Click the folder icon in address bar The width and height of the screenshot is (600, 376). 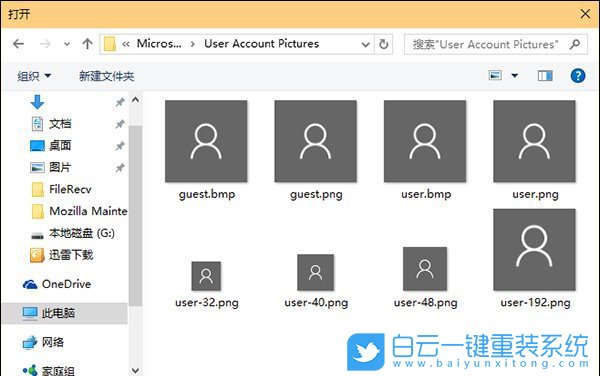tap(110, 44)
